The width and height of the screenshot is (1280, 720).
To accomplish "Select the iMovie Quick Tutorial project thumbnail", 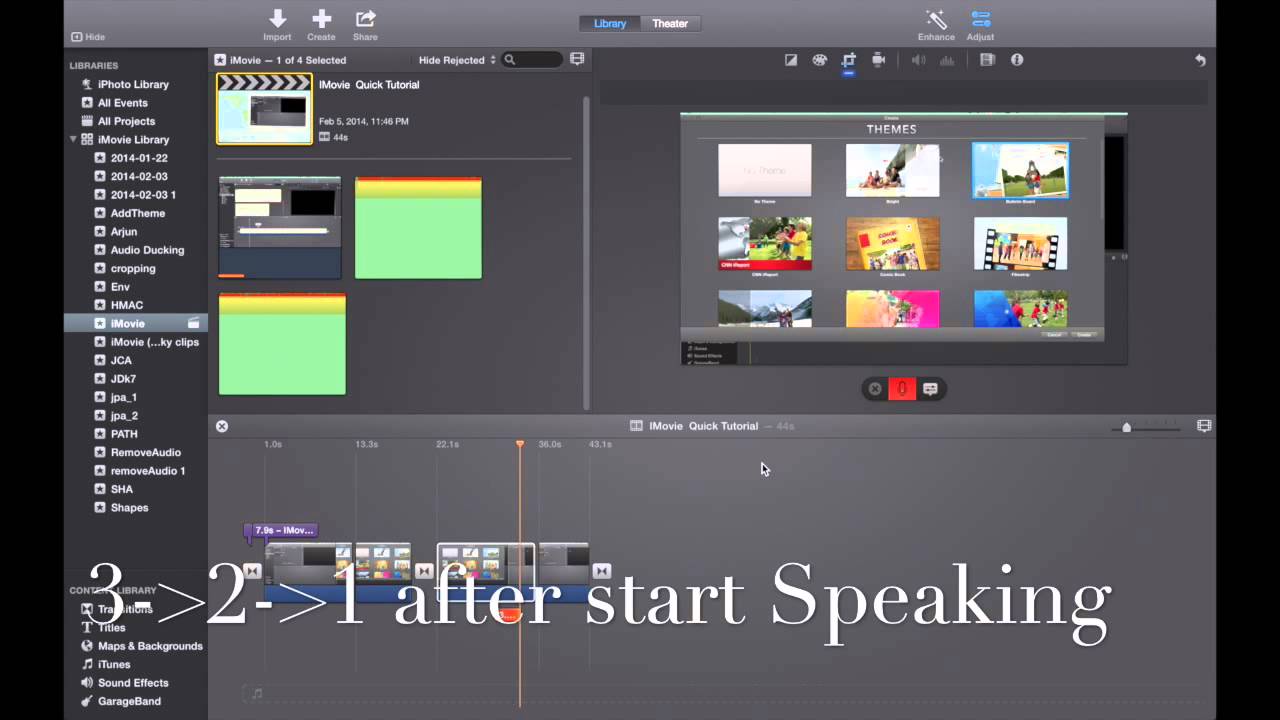I will click(265, 109).
